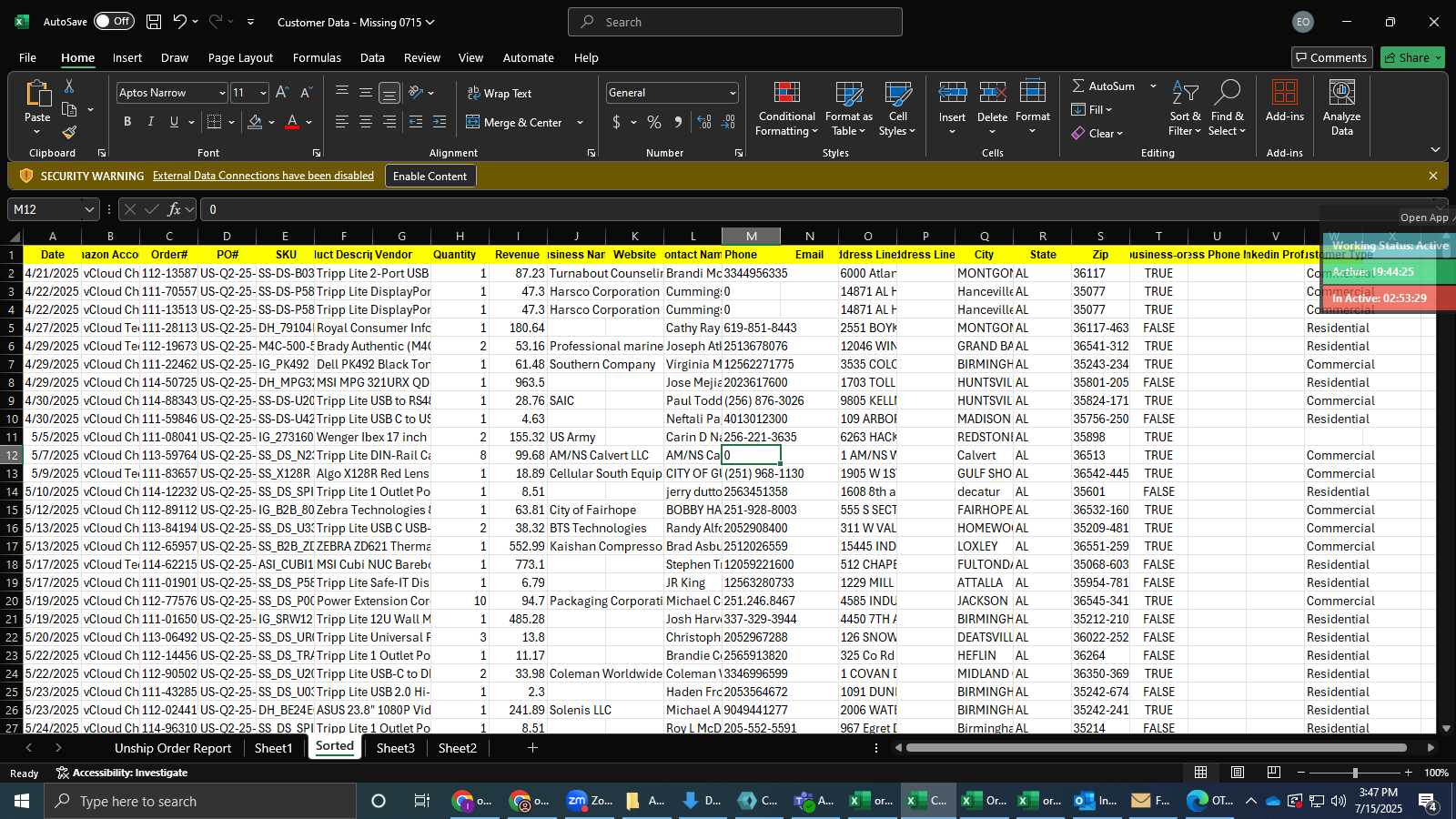
Task: Switch to Sheet3 tab
Action: [395, 748]
